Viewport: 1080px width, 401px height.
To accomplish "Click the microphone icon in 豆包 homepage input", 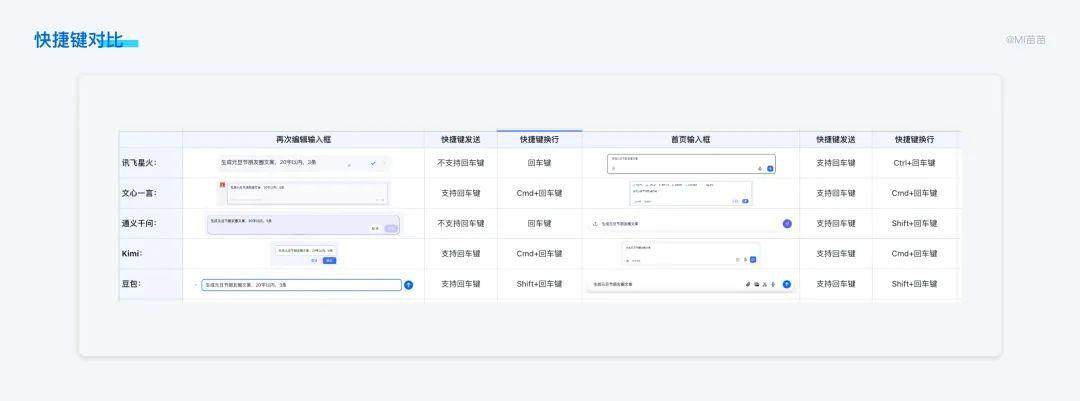I will click(773, 284).
